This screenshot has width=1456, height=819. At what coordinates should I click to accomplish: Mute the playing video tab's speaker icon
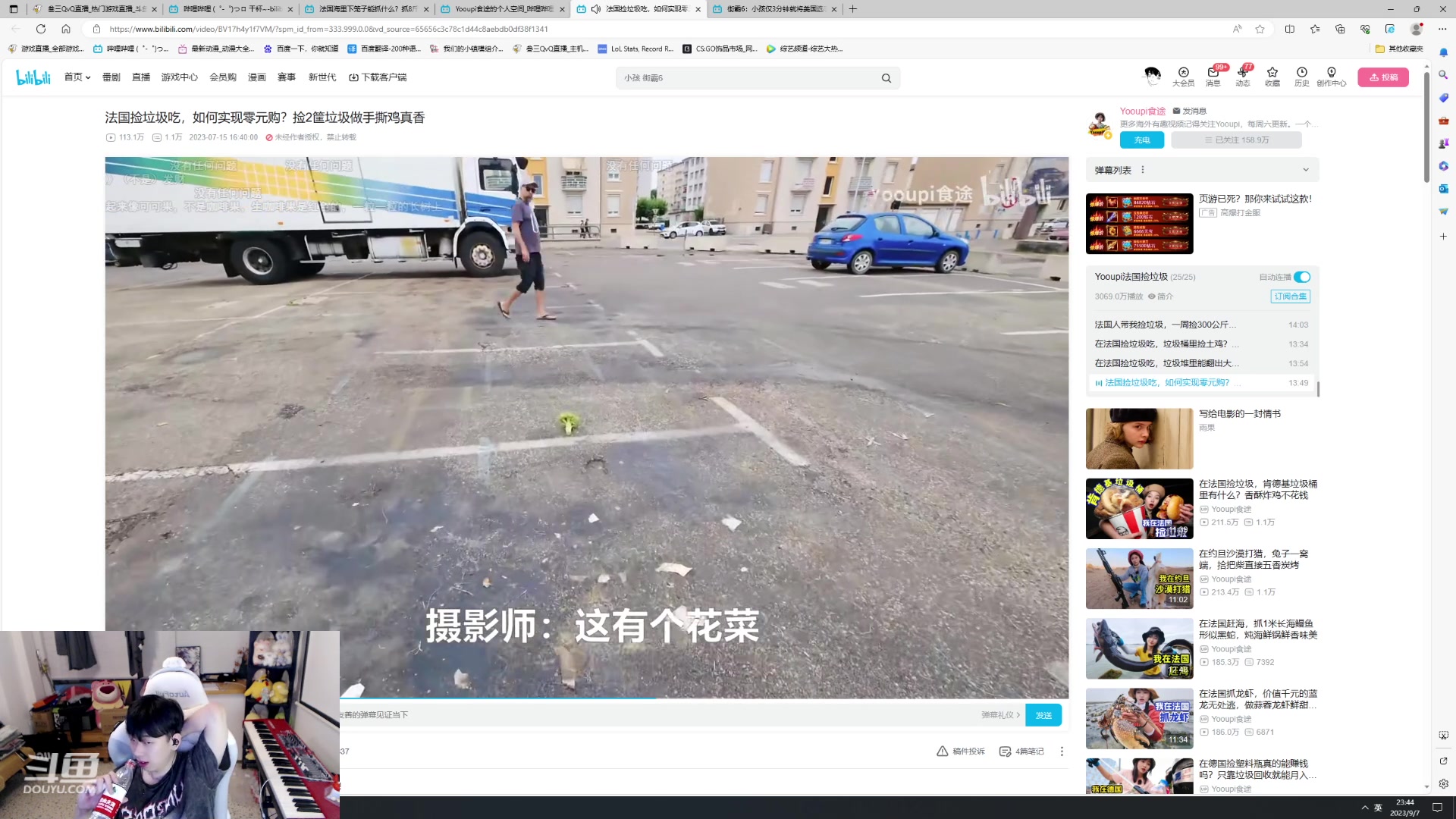click(x=595, y=9)
